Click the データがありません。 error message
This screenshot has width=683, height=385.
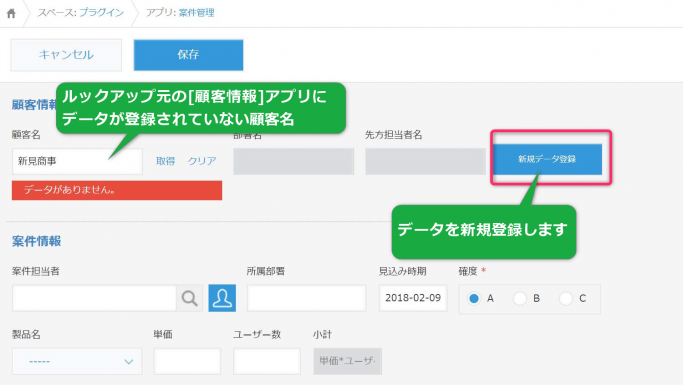pos(117,190)
